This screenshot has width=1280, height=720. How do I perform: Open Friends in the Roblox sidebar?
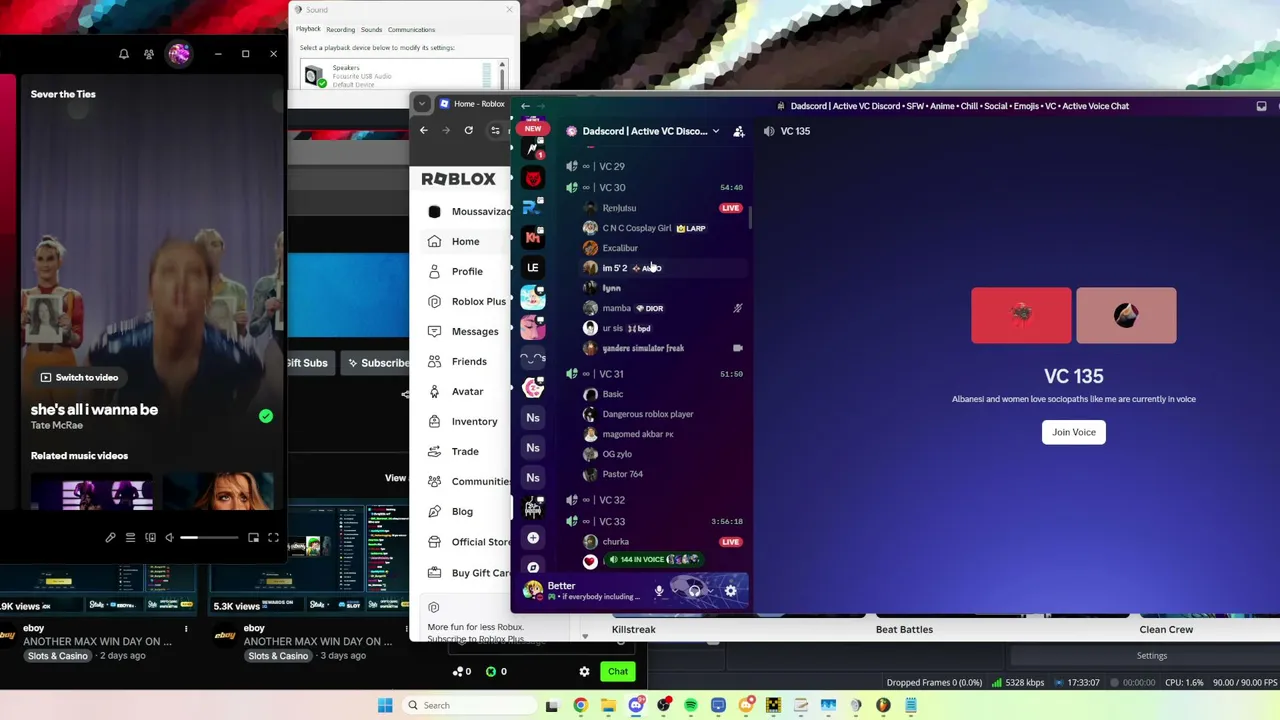[x=467, y=361]
